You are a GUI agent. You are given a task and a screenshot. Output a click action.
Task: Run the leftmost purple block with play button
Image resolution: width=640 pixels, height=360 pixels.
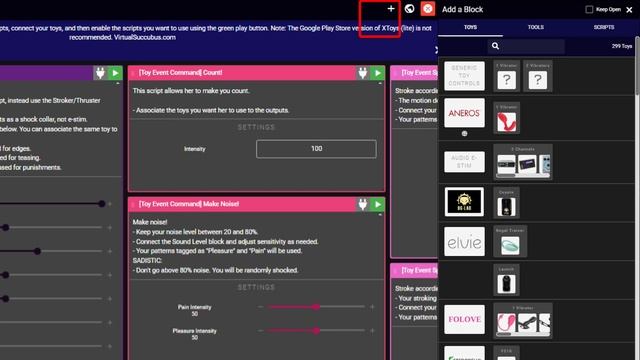coord(115,73)
